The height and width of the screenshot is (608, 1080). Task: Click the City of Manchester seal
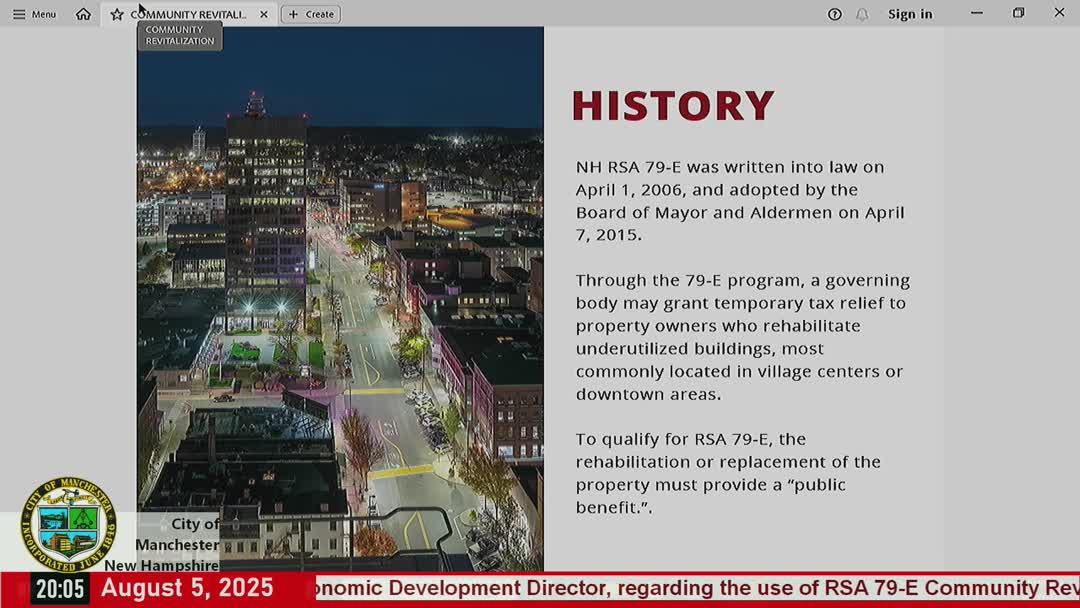pos(69,519)
